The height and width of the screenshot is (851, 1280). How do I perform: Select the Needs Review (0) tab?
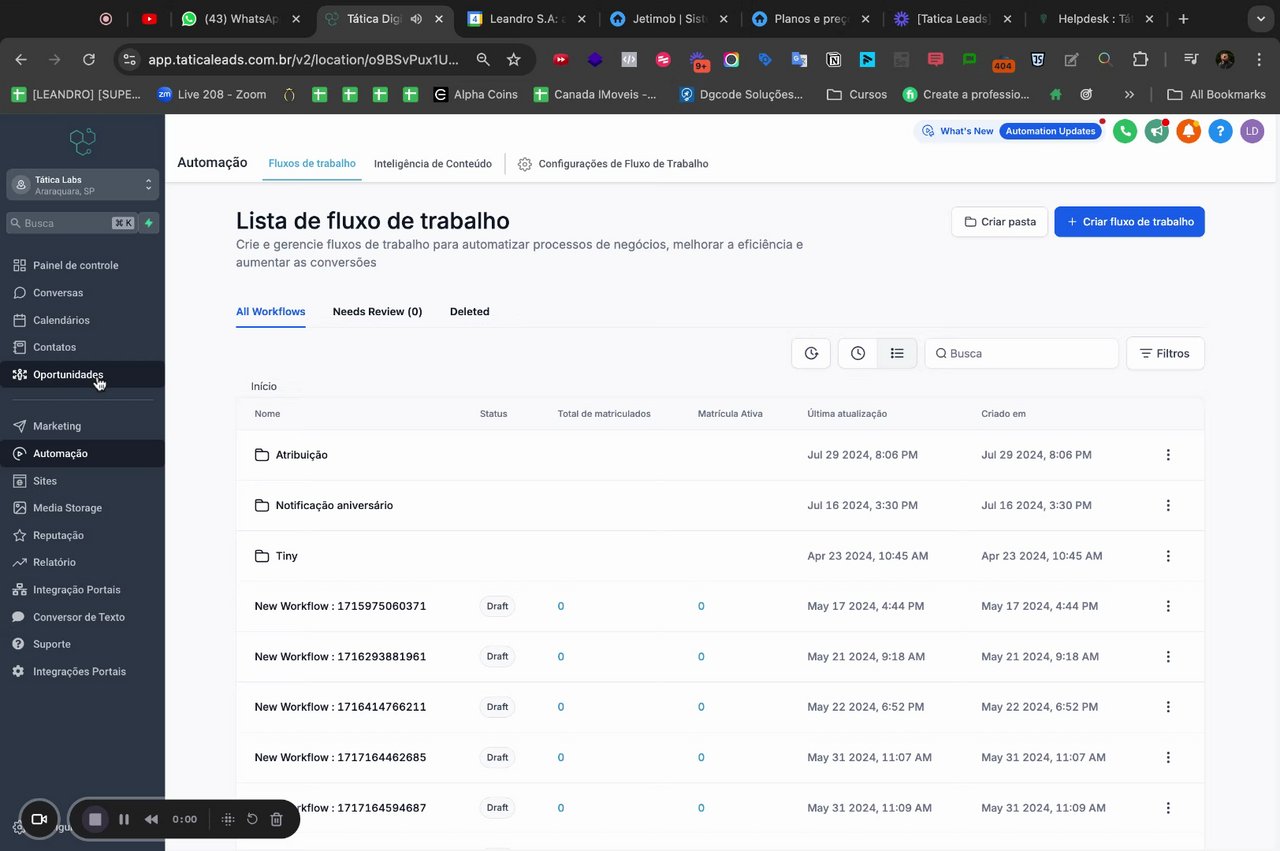click(x=377, y=312)
